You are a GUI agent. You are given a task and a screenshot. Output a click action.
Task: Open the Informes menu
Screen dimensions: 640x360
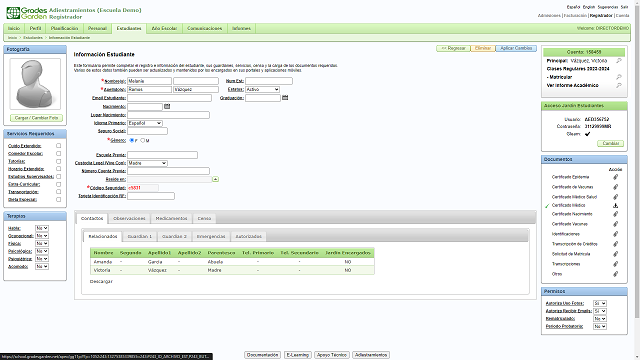(241, 28)
